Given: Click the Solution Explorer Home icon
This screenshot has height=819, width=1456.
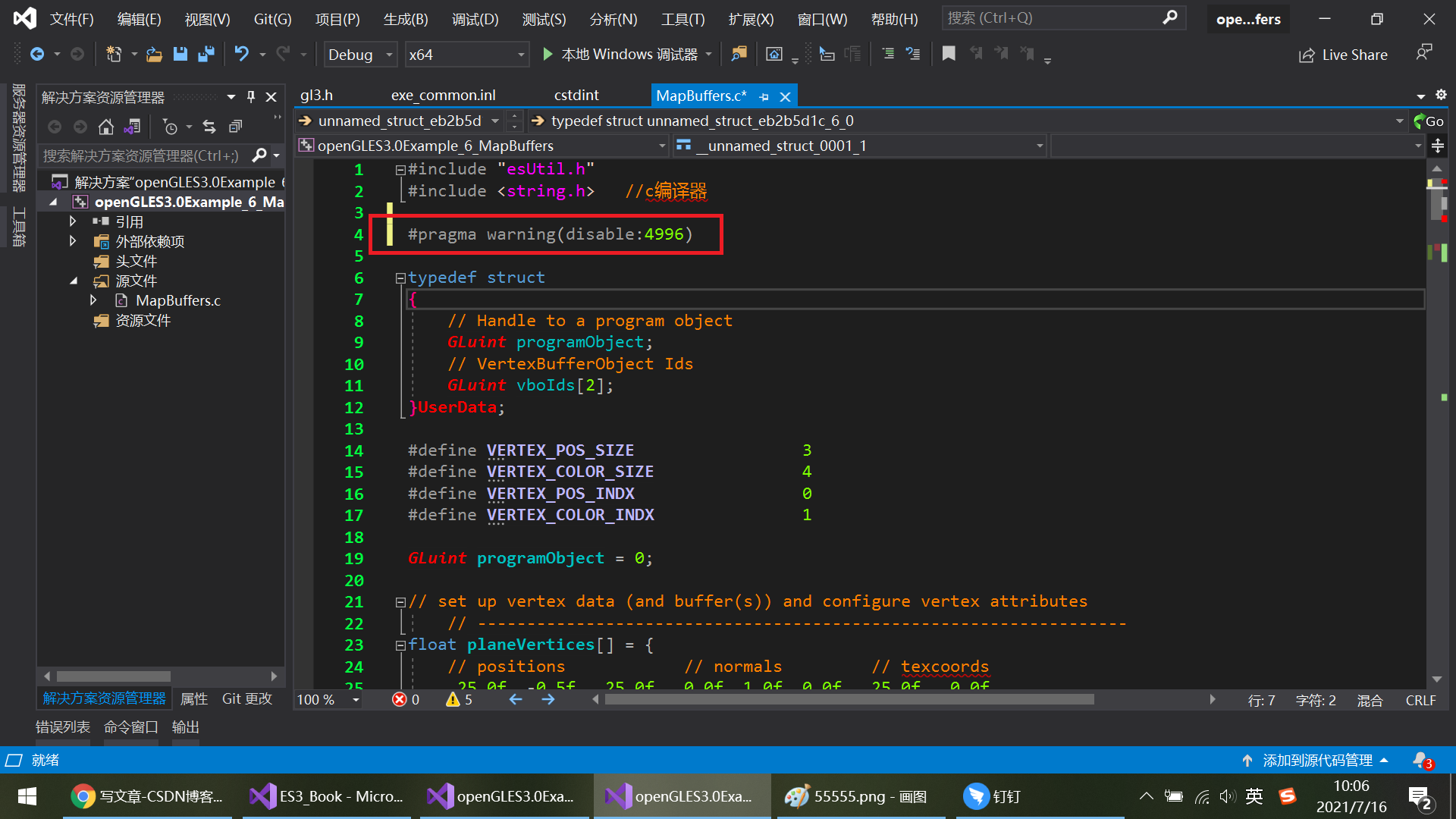Looking at the screenshot, I should 106,127.
